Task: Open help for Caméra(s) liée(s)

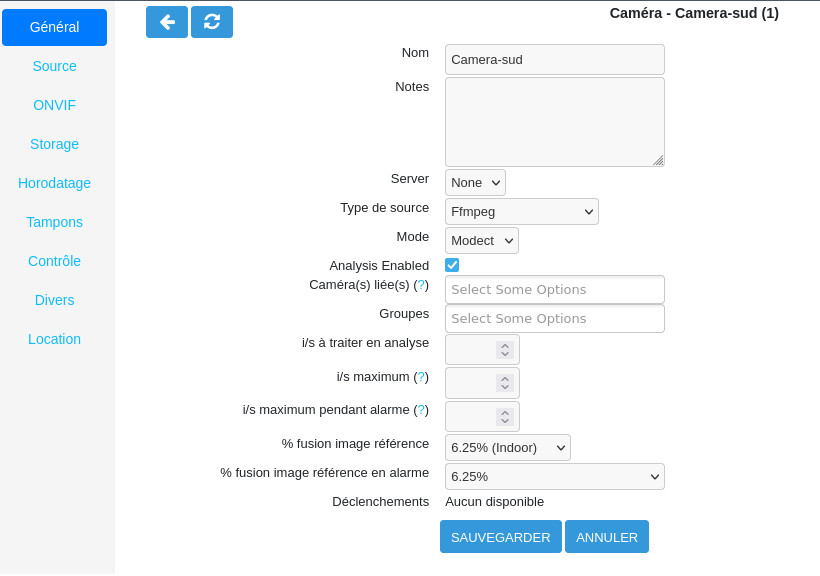Action: pos(421,285)
